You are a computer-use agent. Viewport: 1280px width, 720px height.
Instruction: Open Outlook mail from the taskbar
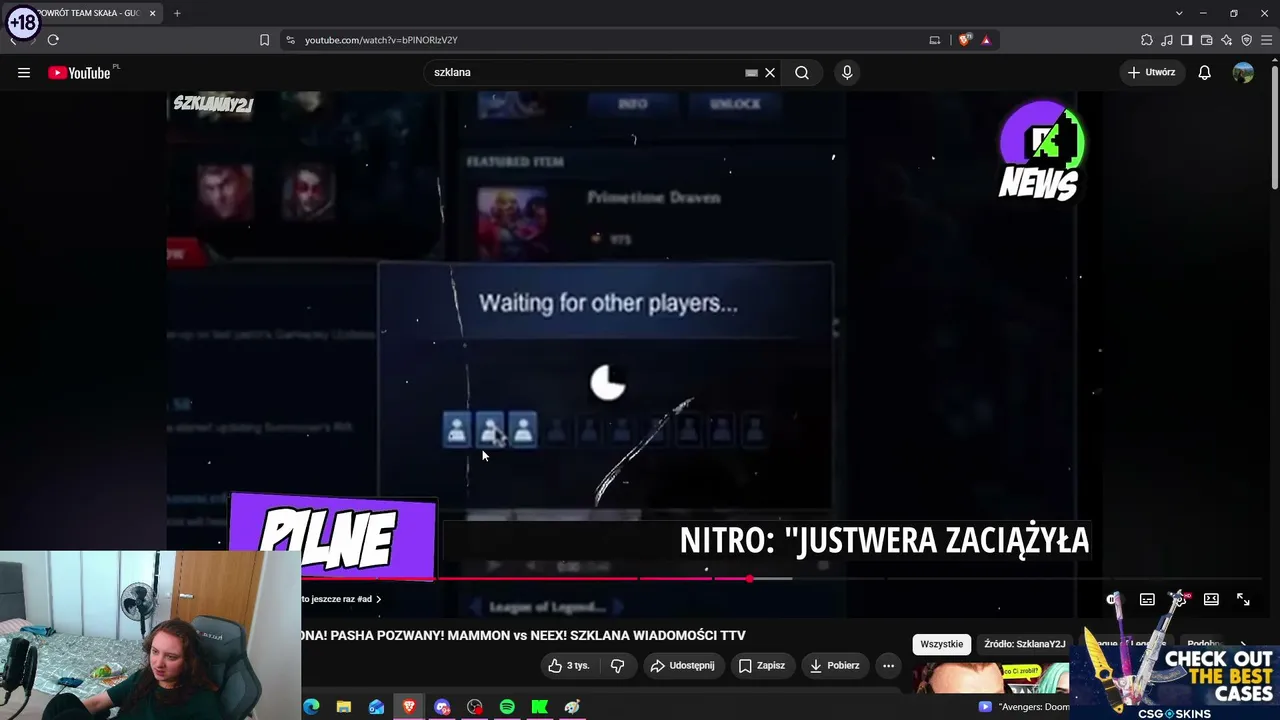pos(376,707)
